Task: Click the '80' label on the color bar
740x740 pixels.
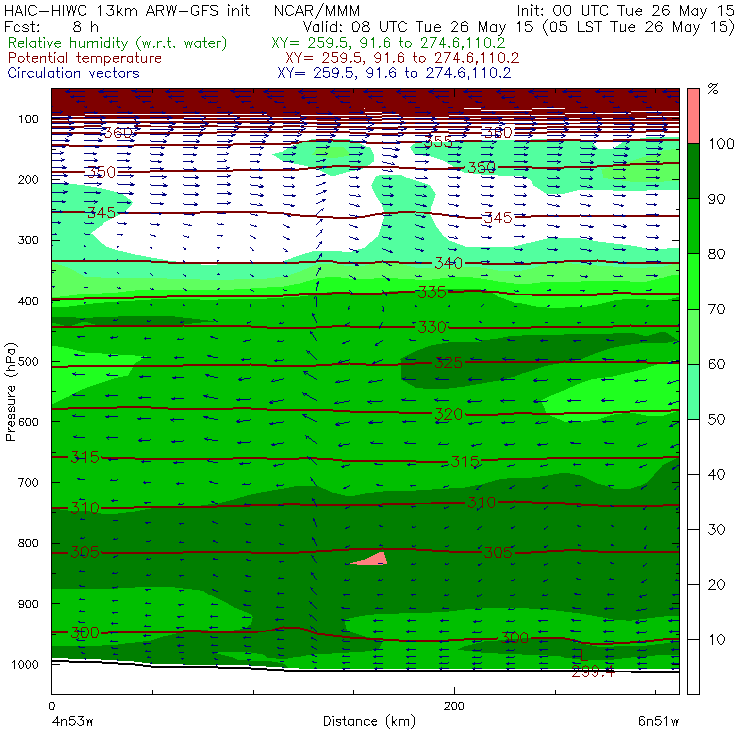Action: point(716,254)
